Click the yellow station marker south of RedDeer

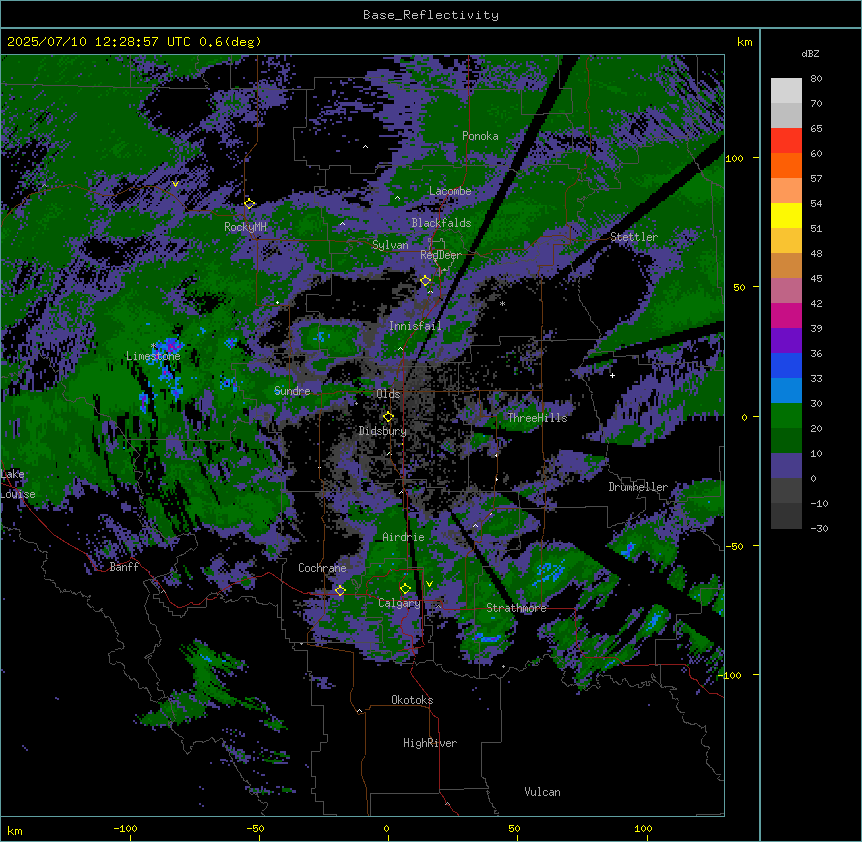coord(425,281)
